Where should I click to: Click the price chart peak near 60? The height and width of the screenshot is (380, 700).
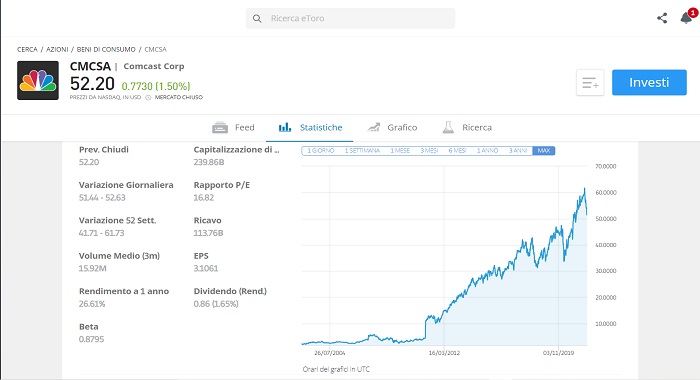584,189
